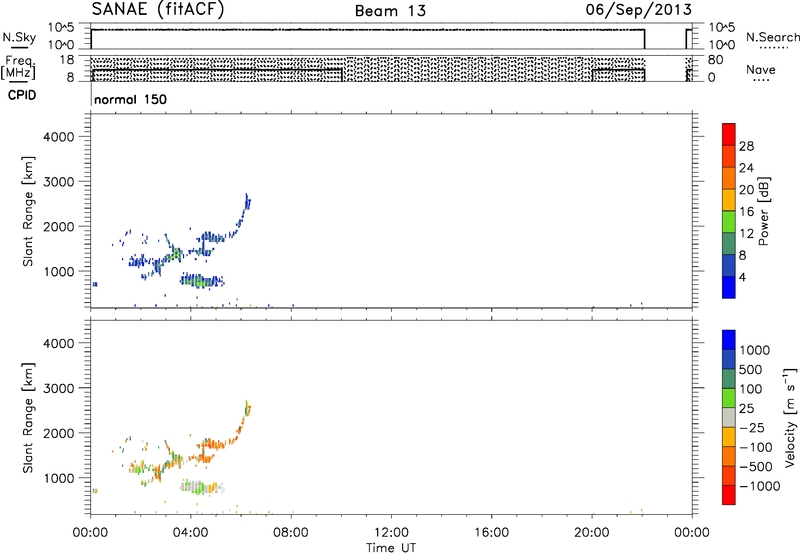
Task: Click the '20' tick on Power colorbar
Action: (746, 190)
